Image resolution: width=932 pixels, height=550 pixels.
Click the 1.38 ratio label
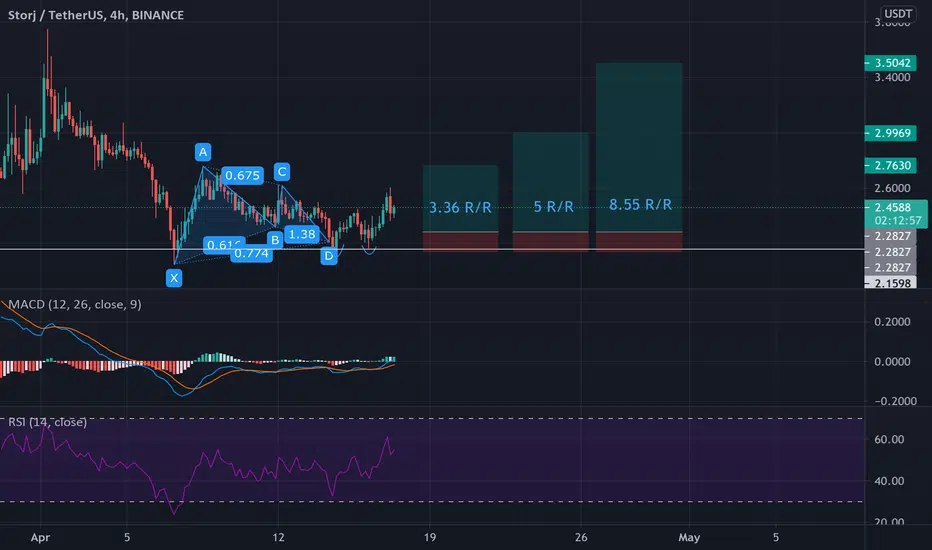[302, 234]
